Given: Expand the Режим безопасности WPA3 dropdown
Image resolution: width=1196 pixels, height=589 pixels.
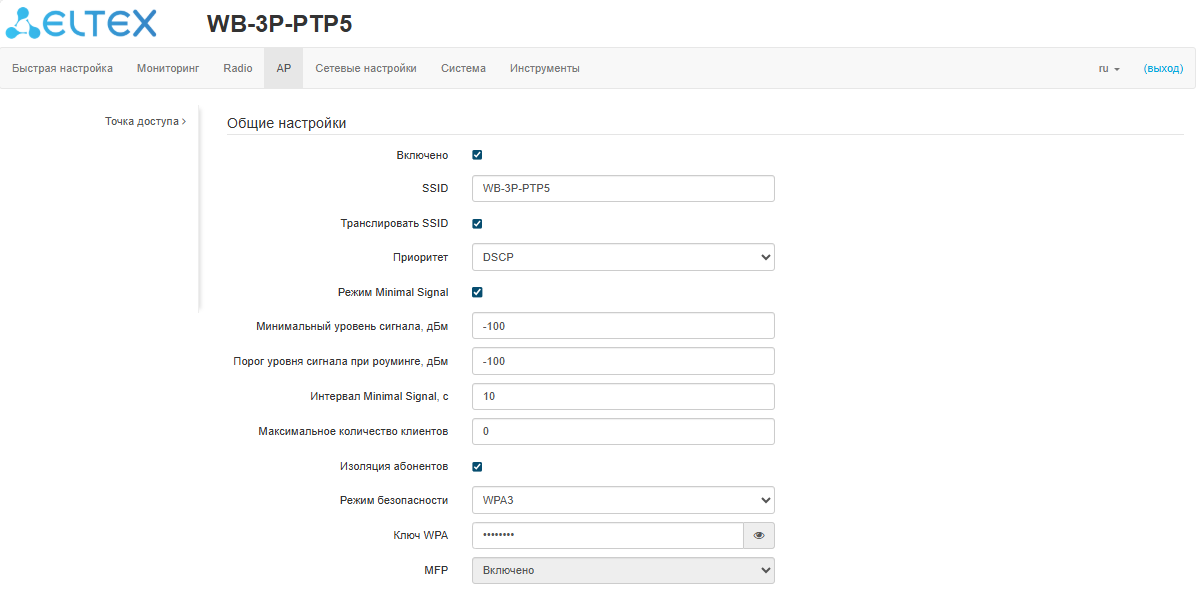Looking at the screenshot, I should click(623, 500).
